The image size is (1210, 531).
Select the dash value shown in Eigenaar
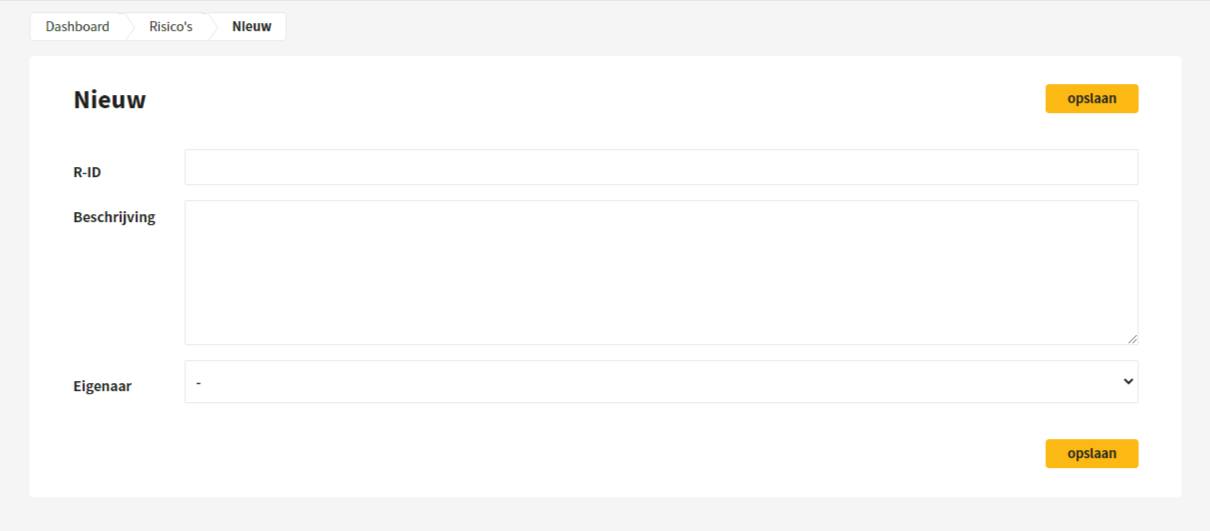click(199, 382)
